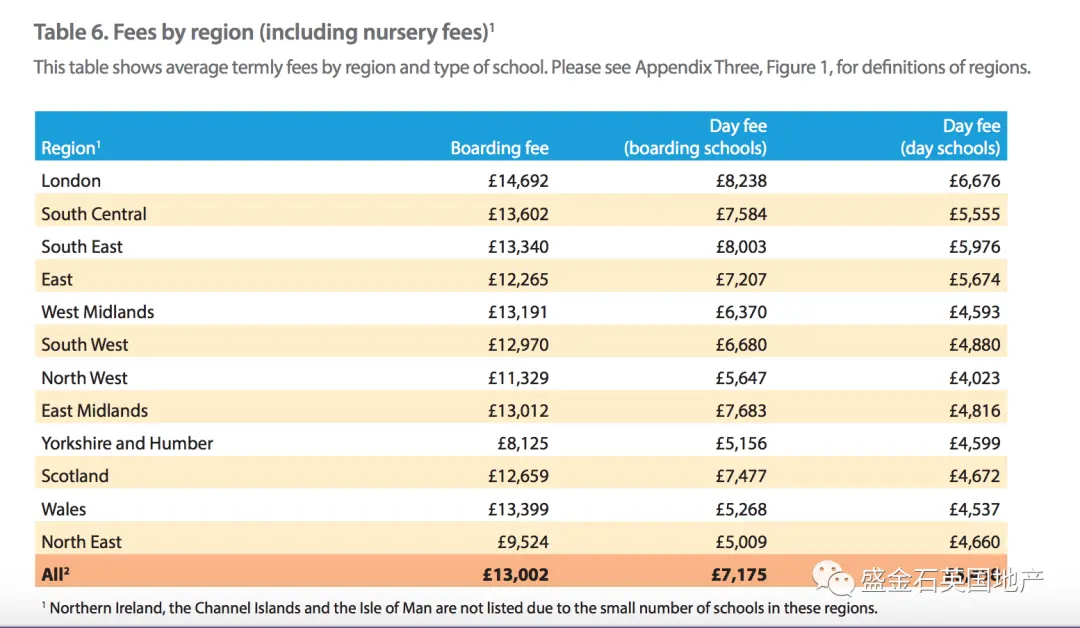Click the Appendix Three description sentence
1080x628 pixels.
[532, 67]
